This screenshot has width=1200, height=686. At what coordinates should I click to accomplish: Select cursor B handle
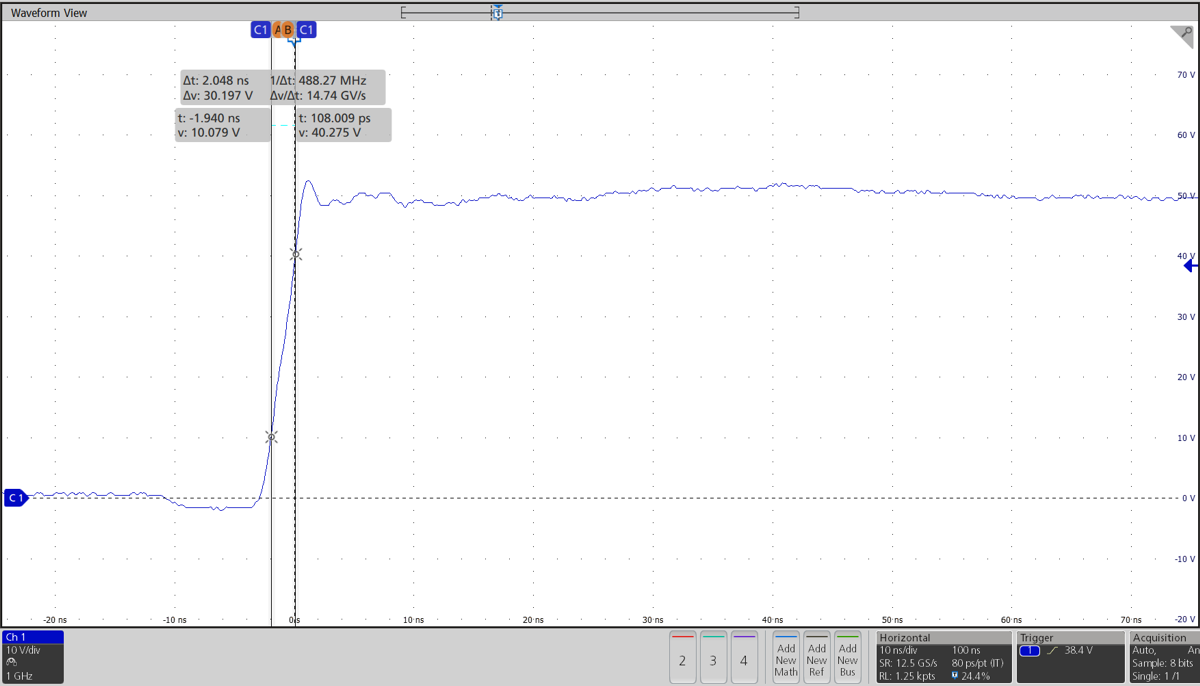[289, 30]
